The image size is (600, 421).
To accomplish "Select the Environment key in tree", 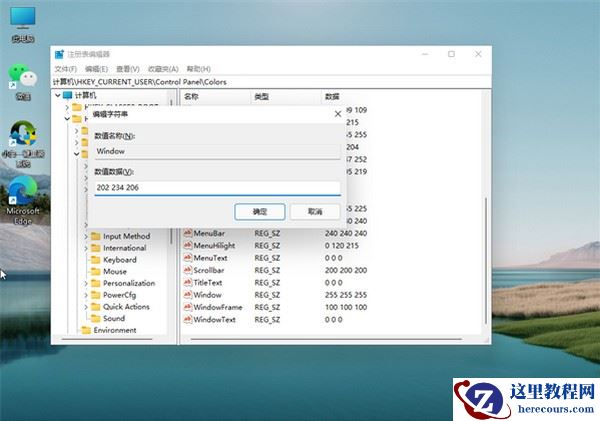I will pos(115,330).
